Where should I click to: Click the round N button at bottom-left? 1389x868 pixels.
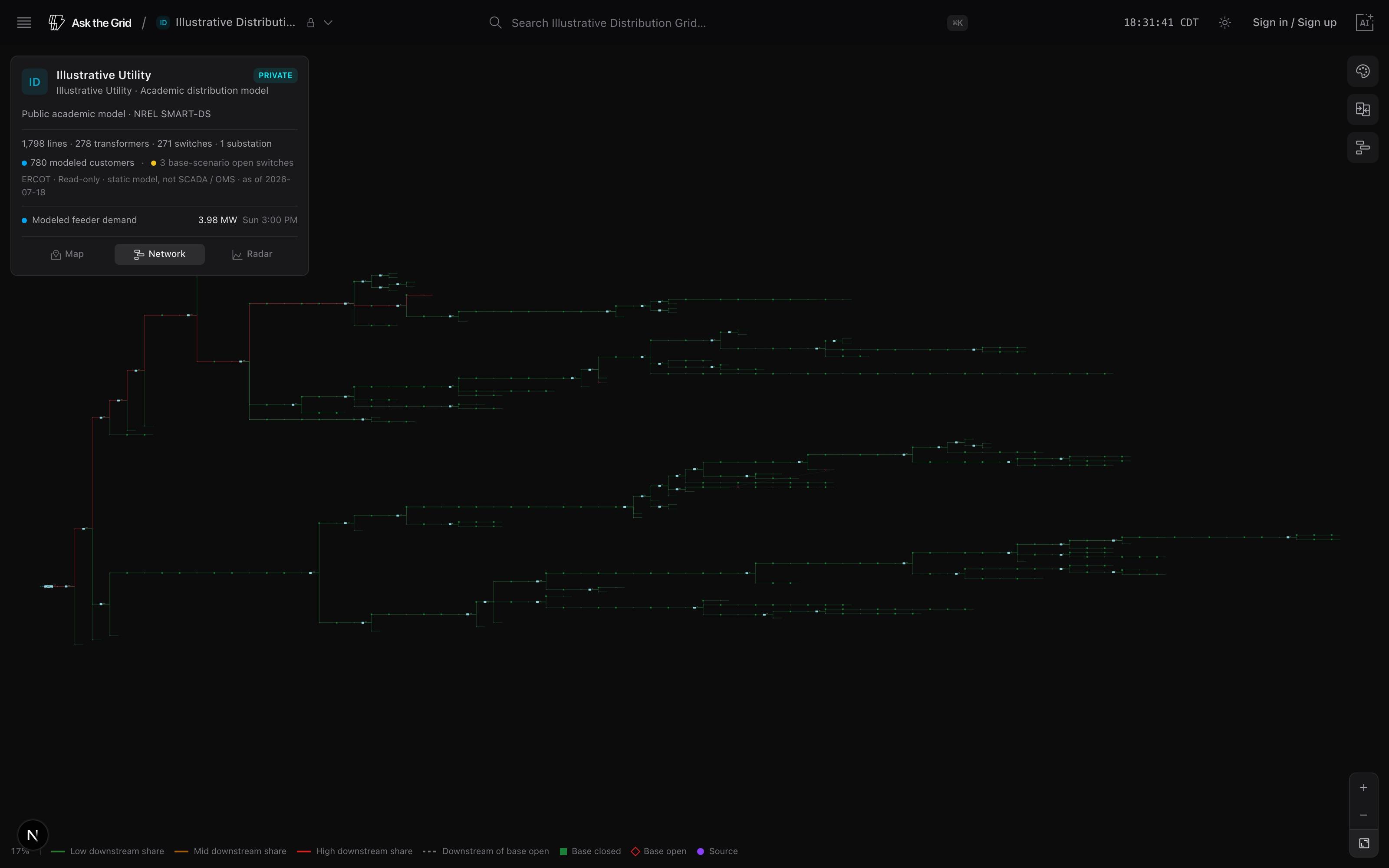pyautogui.click(x=33, y=835)
